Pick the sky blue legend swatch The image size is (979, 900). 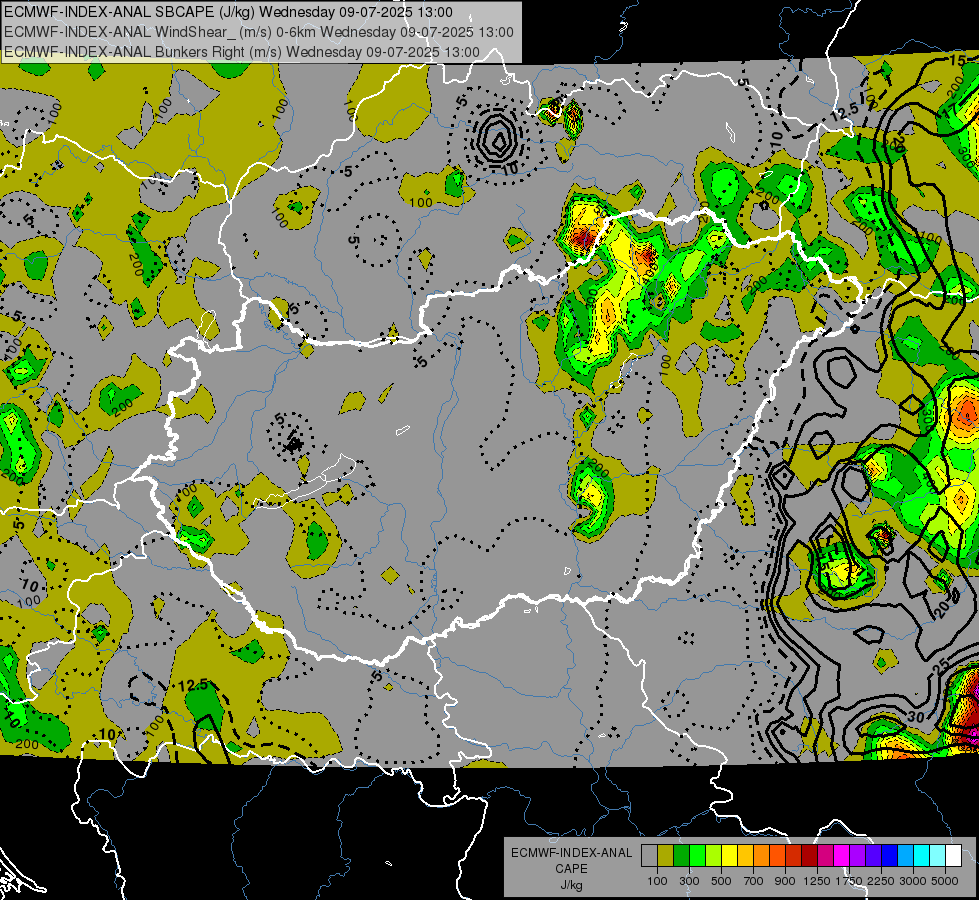(x=905, y=856)
